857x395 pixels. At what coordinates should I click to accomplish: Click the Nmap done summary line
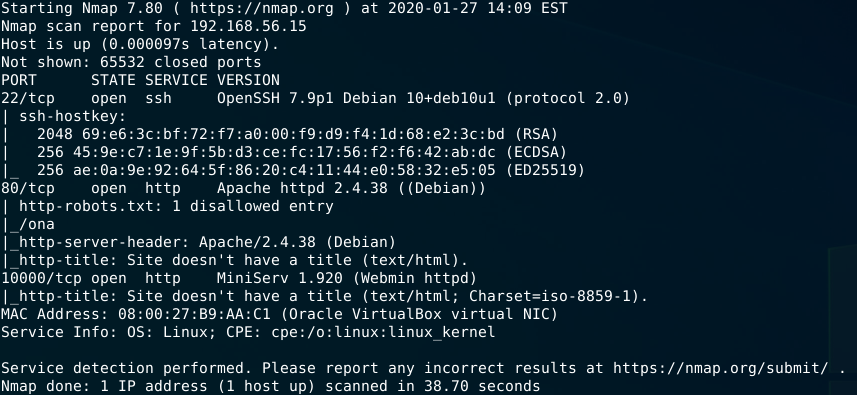270,386
